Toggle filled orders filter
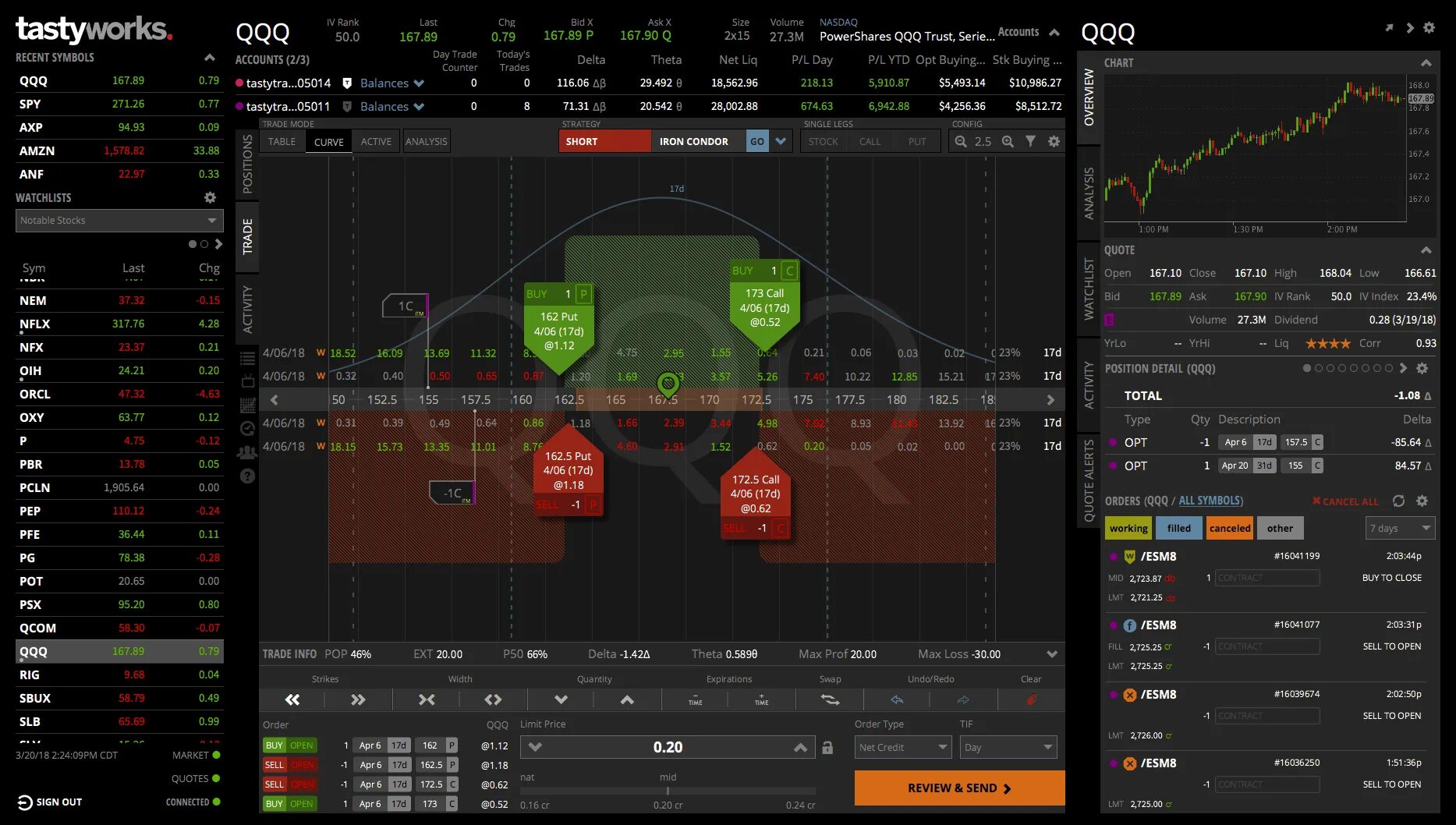1456x825 pixels. [x=1179, y=528]
